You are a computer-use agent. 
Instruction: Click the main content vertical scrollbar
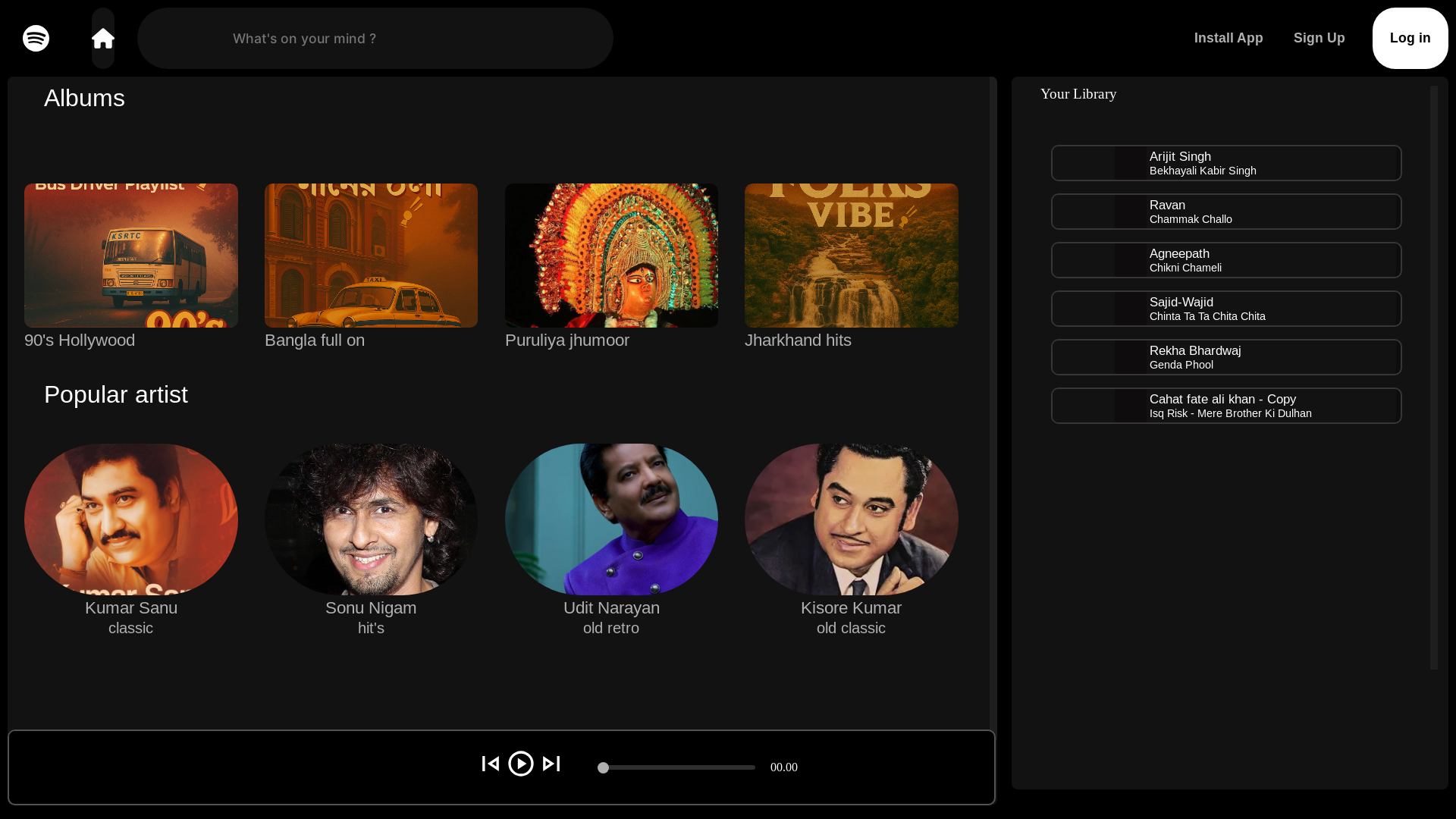click(993, 402)
